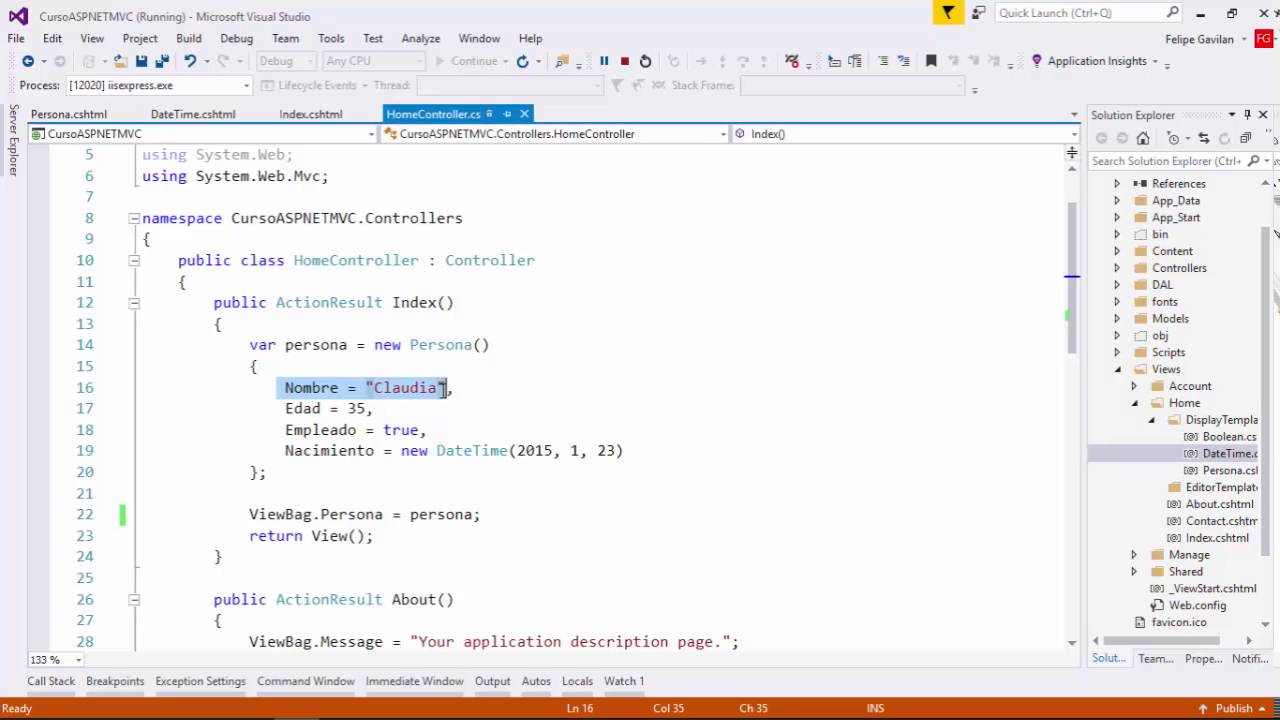
Task: Open the Project menu
Action: (x=140, y=38)
